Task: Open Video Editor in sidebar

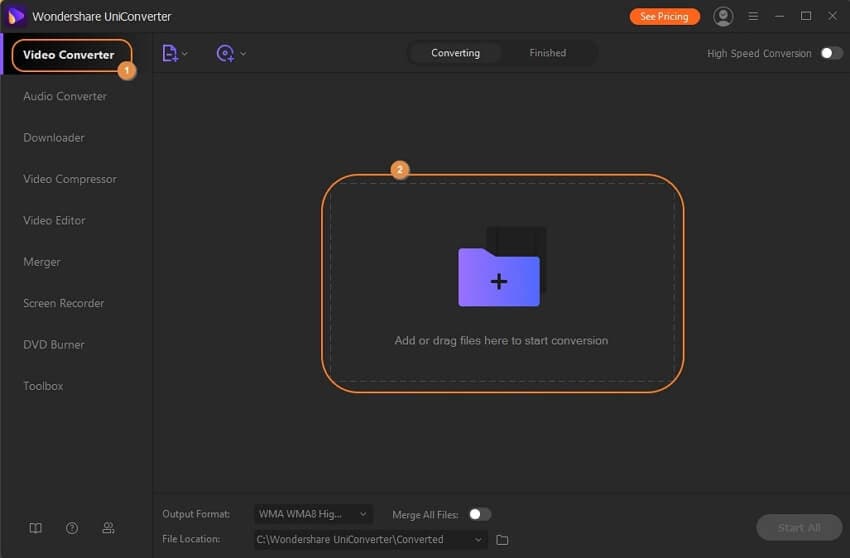Action: click(x=54, y=221)
